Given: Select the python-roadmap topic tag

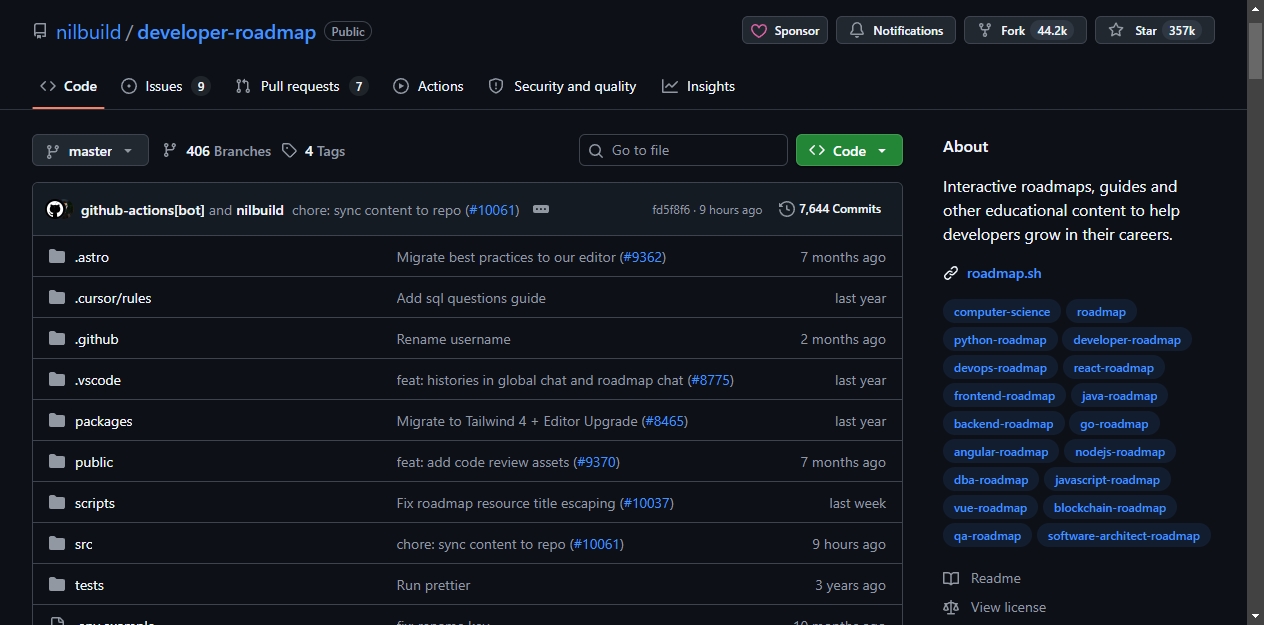Looking at the screenshot, I should pos(1000,340).
